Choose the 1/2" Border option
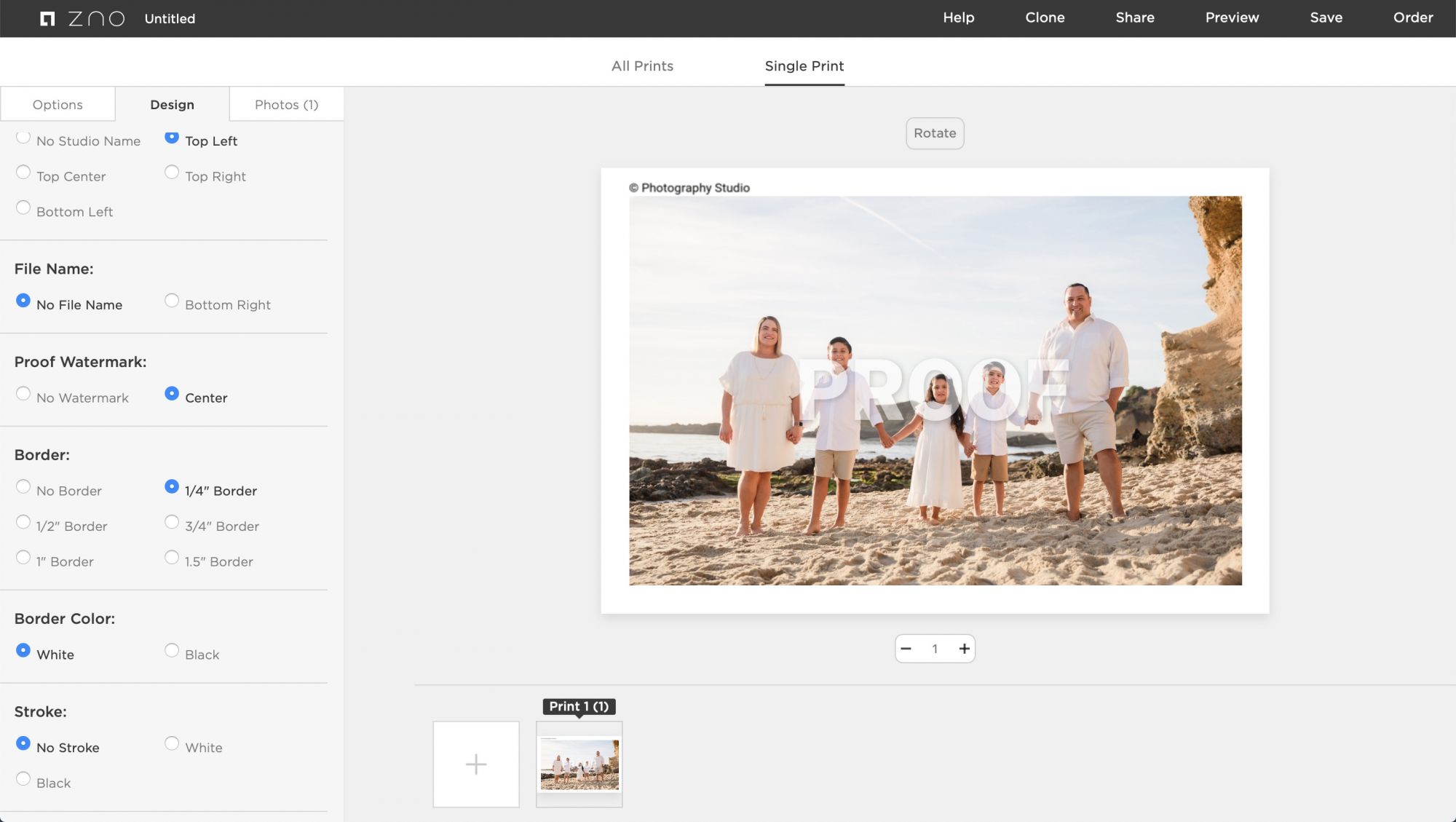 [x=23, y=522]
